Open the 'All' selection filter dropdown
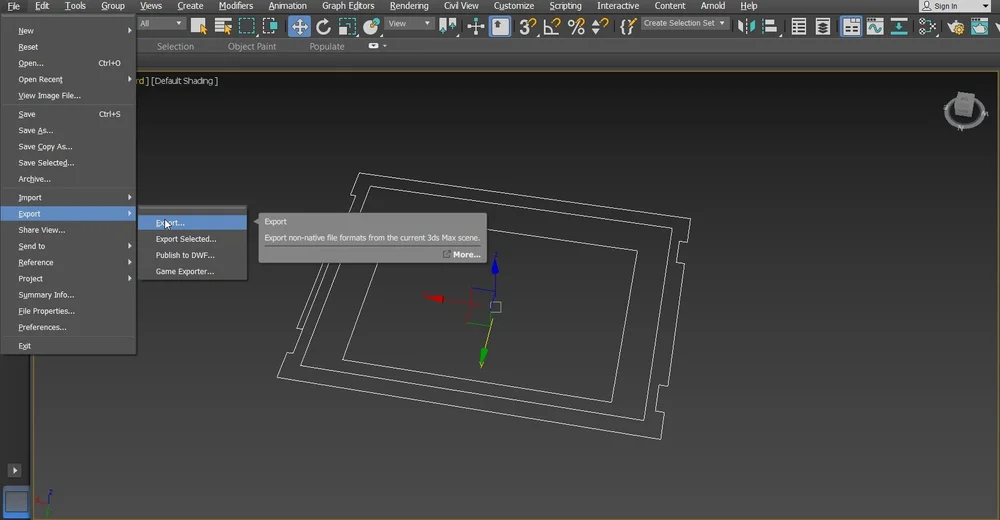The height and width of the screenshot is (520, 1000). tap(161, 24)
